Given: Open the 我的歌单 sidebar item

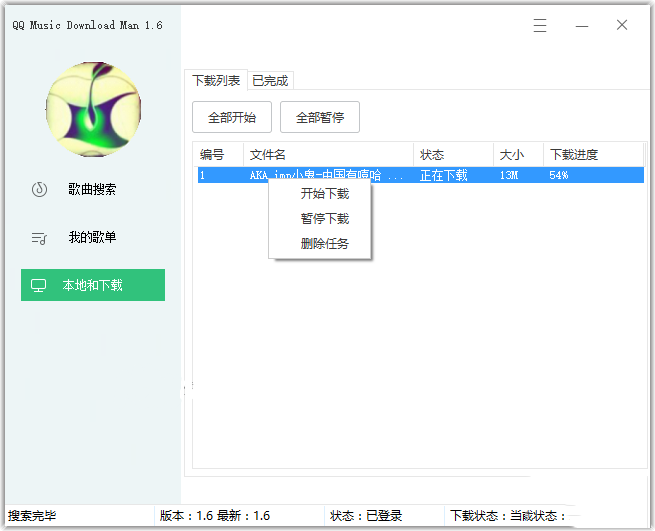Looking at the screenshot, I should coord(92,237).
